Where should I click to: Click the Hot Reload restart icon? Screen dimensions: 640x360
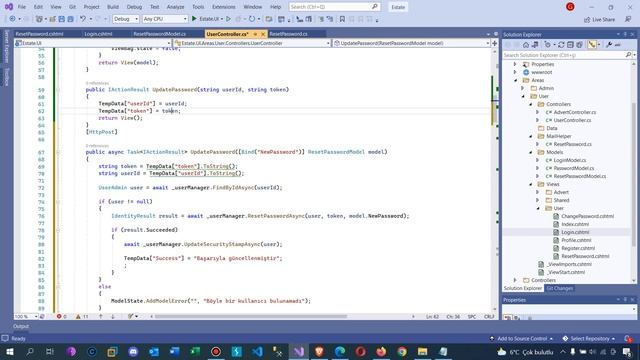click(252, 19)
